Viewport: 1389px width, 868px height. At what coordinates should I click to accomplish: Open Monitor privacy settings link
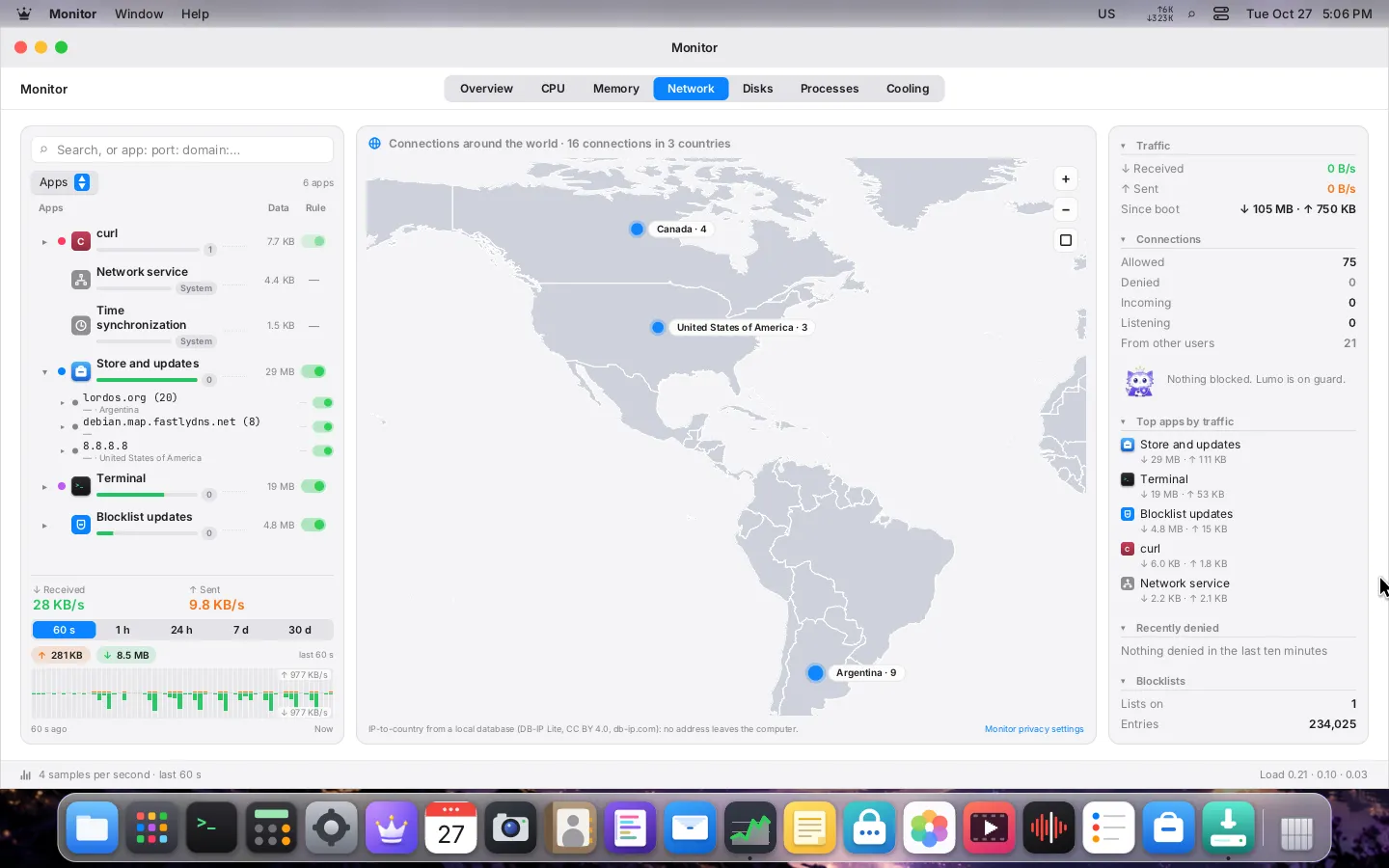click(x=1034, y=729)
